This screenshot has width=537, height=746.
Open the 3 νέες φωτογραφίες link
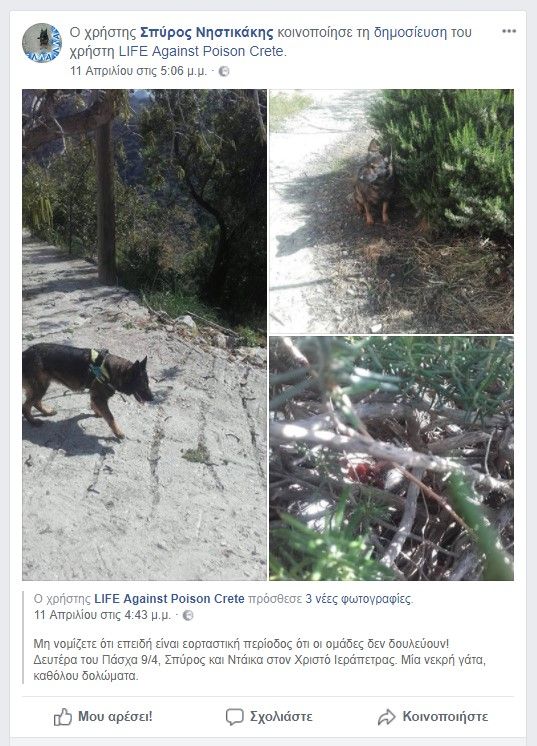tap(358, 599)
